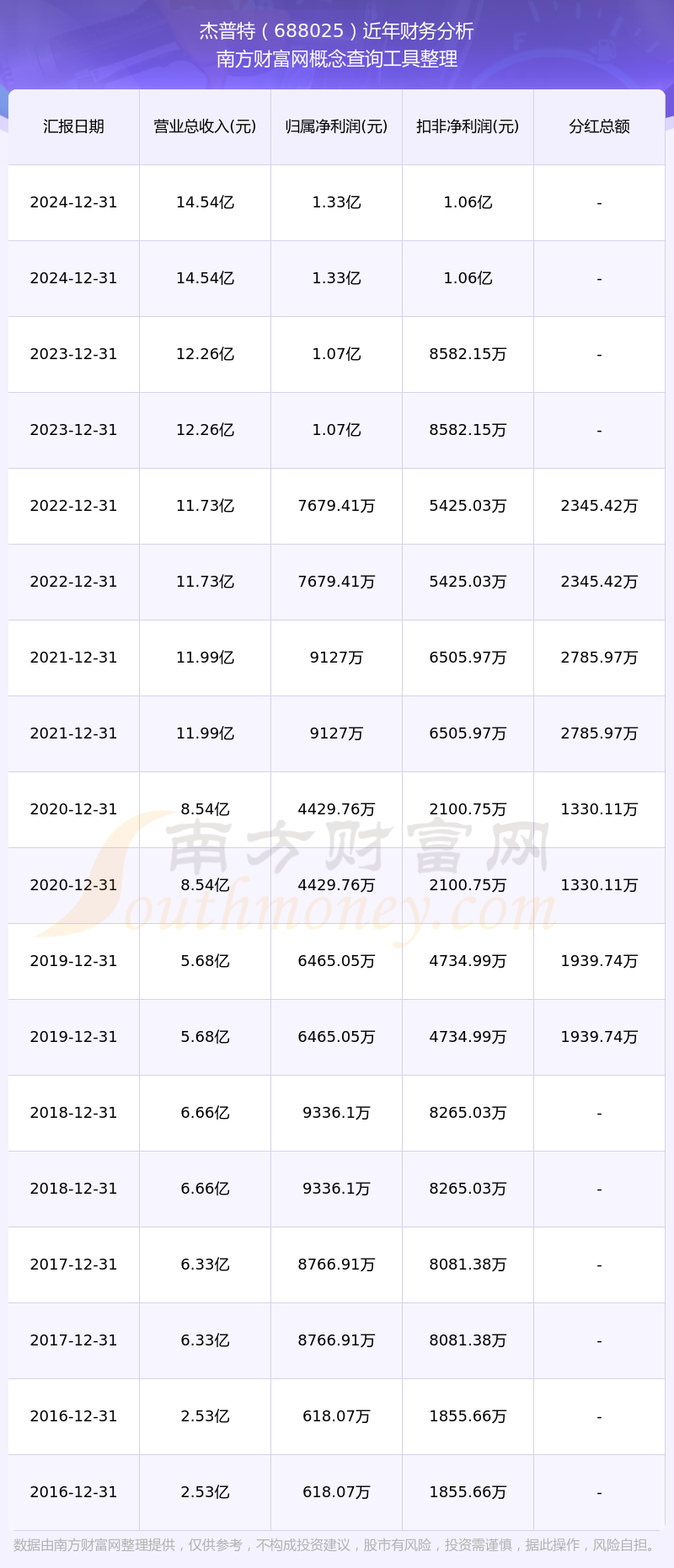Screen dimensions: 674x1568
Task: Click the first 8582.15万 cell
Action: coord(468,354)
